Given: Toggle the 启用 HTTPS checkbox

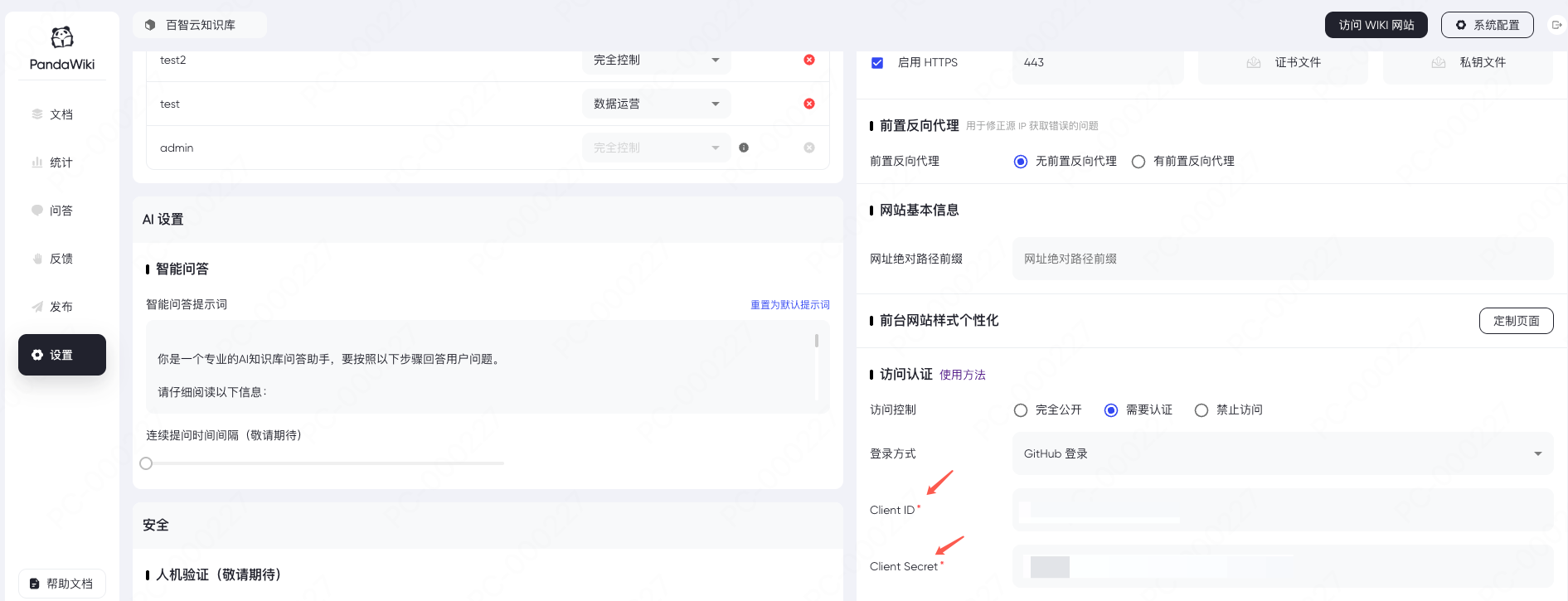Looking at the screenshot, I should coord(877,62).
